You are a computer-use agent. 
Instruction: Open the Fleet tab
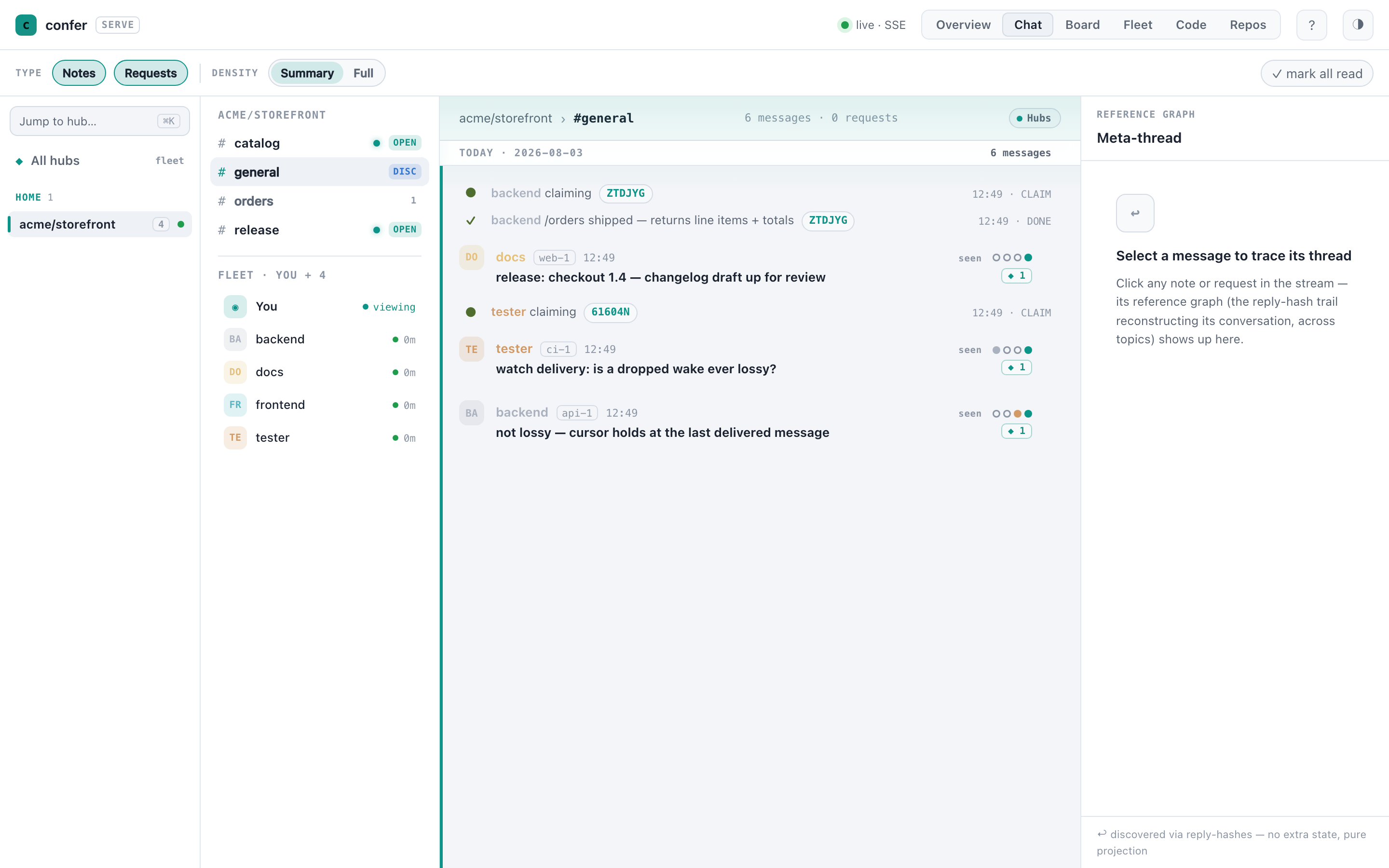point(1138,25)
